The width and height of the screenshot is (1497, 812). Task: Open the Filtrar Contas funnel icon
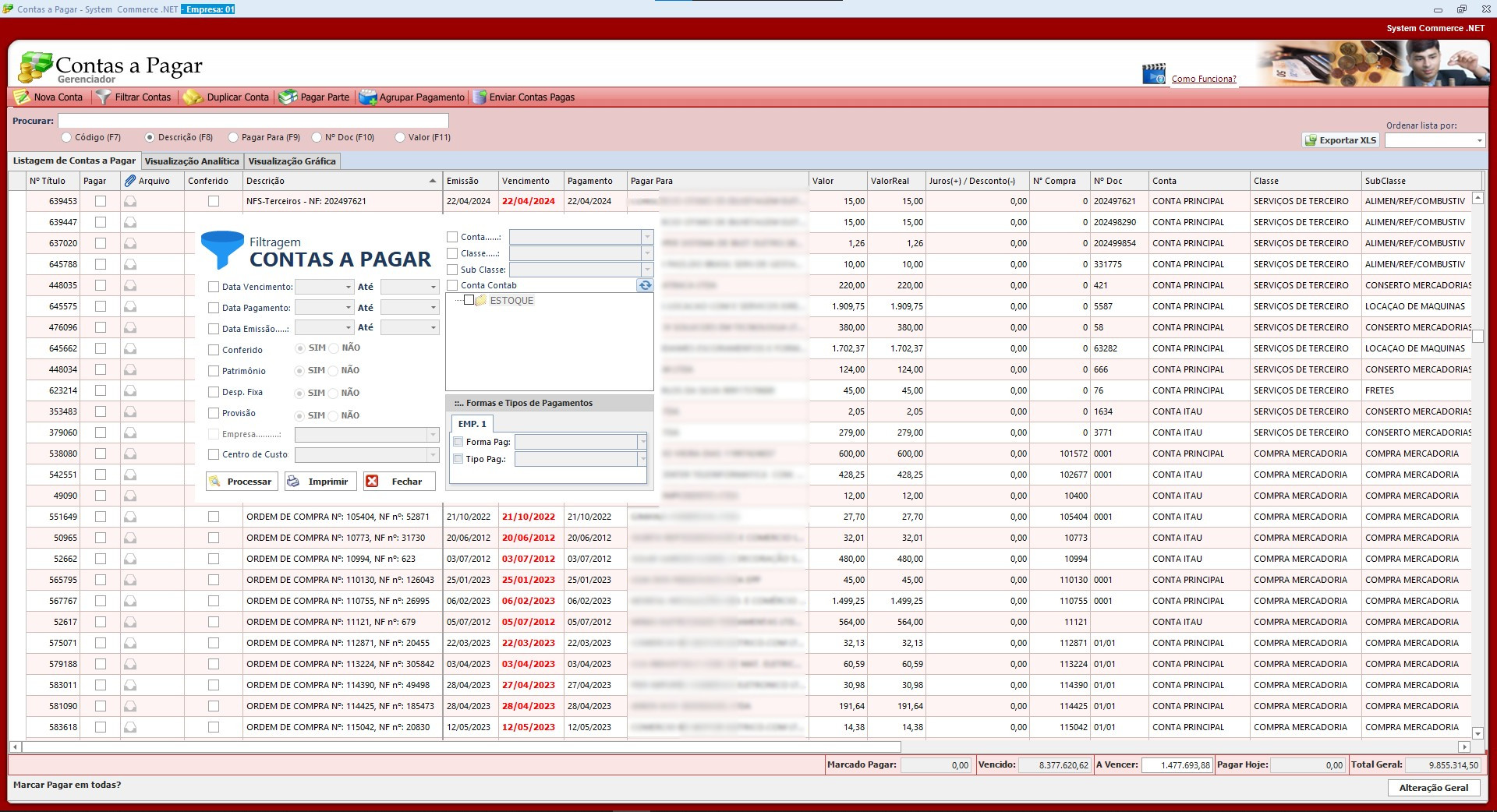104,97
